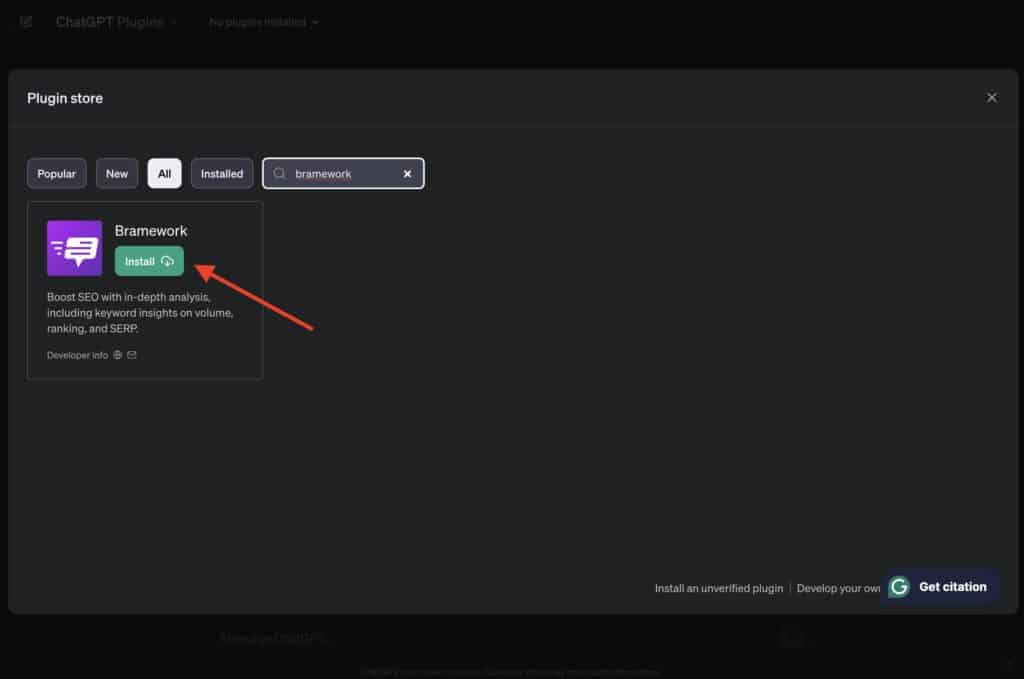This screenshot has height=679, width=1024.
Task: Click the search magnifier icon
Action: coord(280,174)
